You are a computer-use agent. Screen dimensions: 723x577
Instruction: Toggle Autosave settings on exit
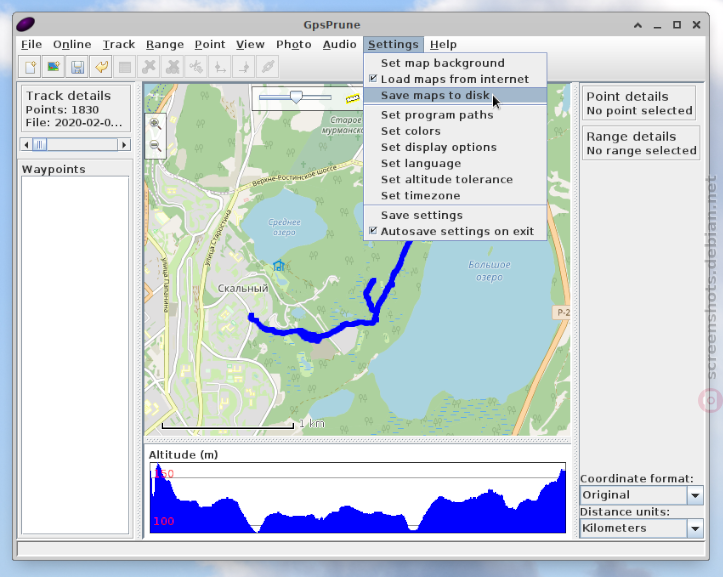[455, 232]
